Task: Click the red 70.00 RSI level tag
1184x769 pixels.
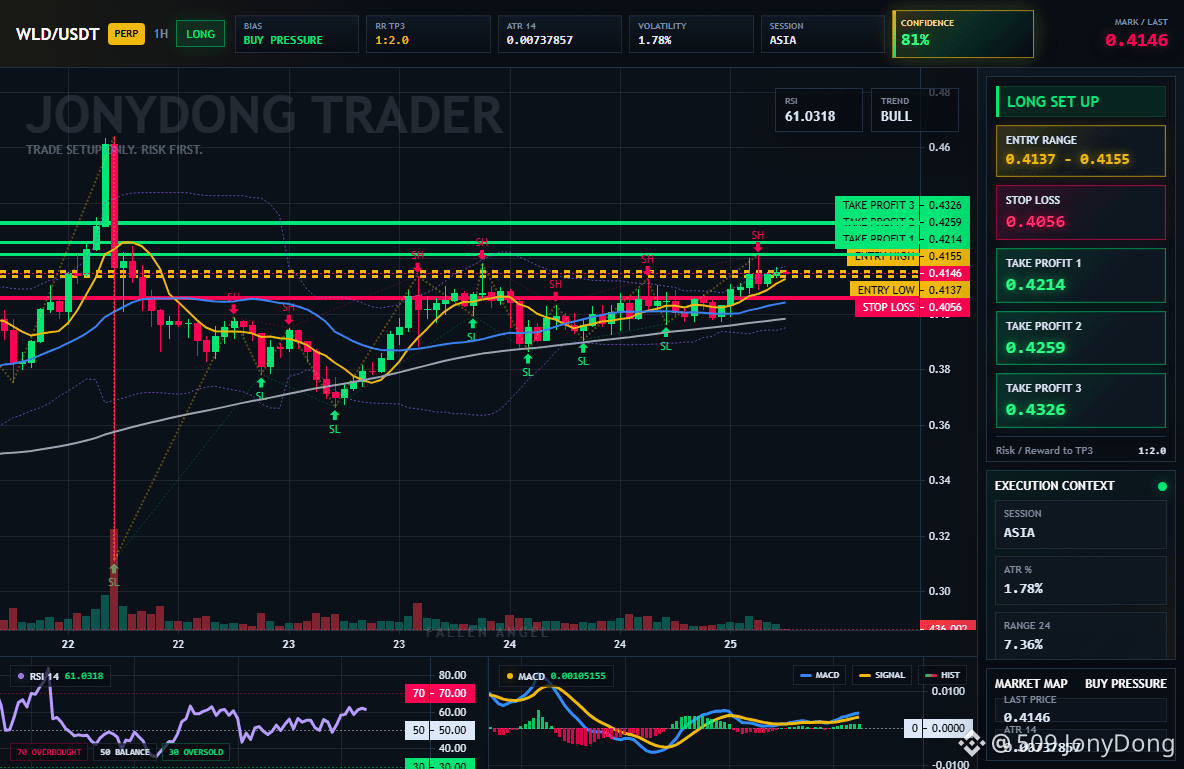Action: [x=440, y=693]
